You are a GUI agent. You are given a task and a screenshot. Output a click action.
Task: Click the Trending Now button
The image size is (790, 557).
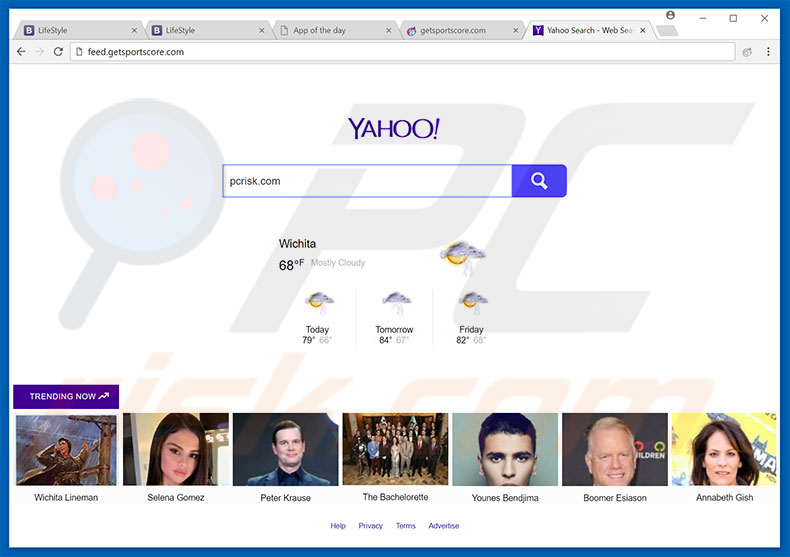(66, 396)
